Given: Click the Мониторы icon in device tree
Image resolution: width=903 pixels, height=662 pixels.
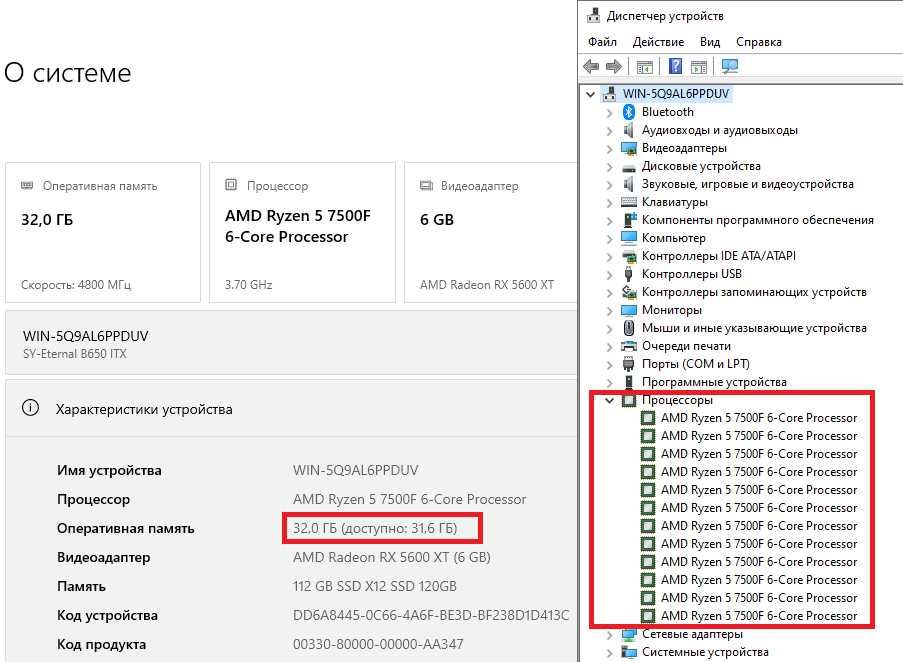Looking at the screenshot, I should pyautogui.click(x=629, y=310).
